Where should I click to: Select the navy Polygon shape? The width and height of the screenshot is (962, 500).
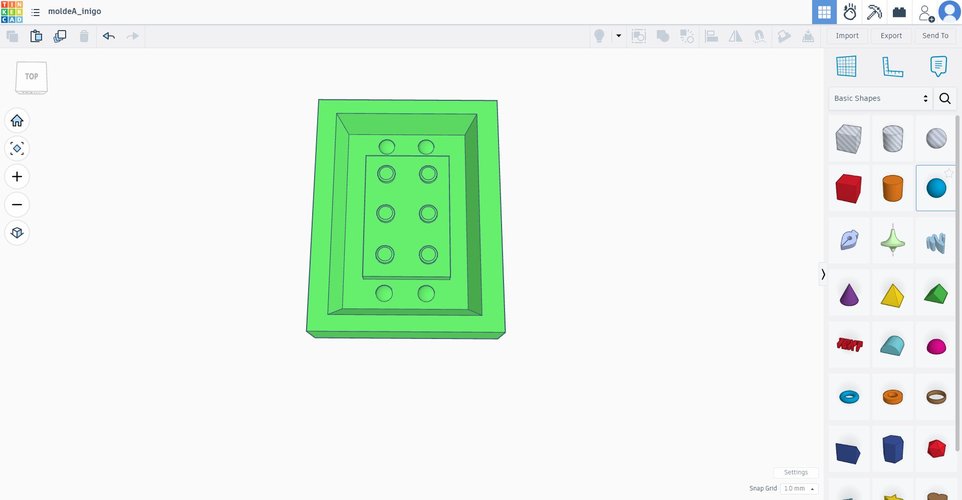point(893,448)
